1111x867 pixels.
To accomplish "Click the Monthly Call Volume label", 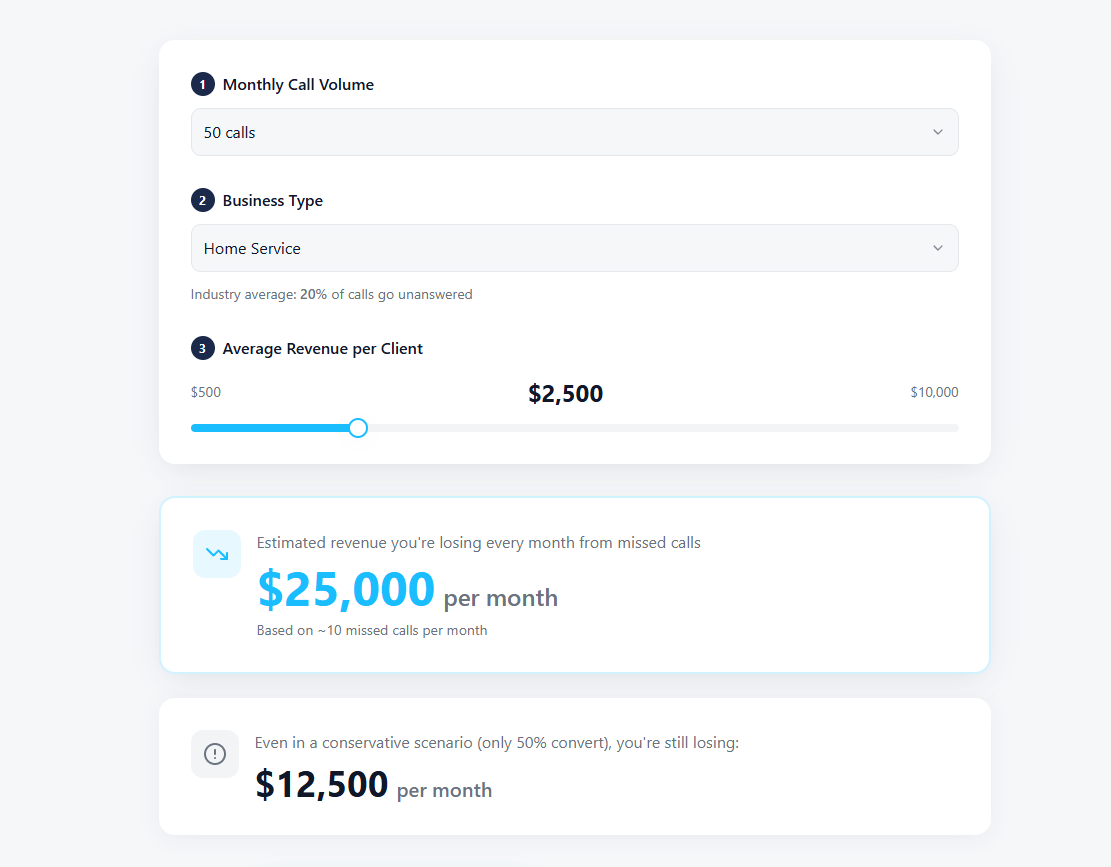I will [298, 85].
